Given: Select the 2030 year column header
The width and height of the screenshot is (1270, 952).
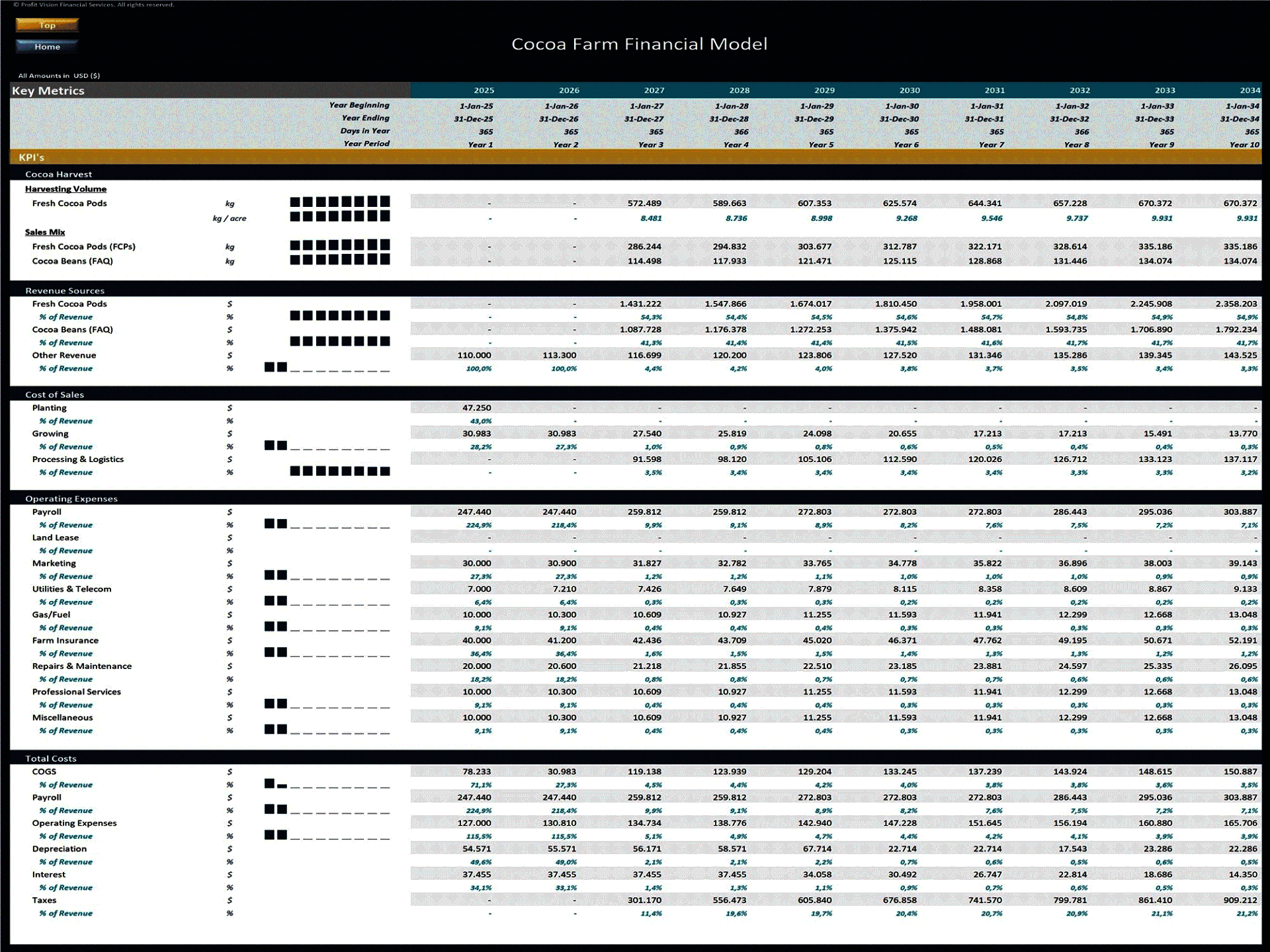Looking at the screenshot, I should 910,91.
